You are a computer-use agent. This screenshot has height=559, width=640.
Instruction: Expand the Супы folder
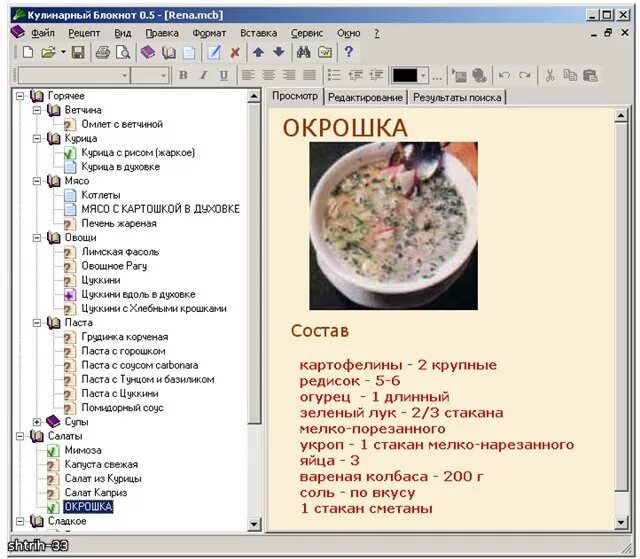pyautogui.click(x=37, y=422)
